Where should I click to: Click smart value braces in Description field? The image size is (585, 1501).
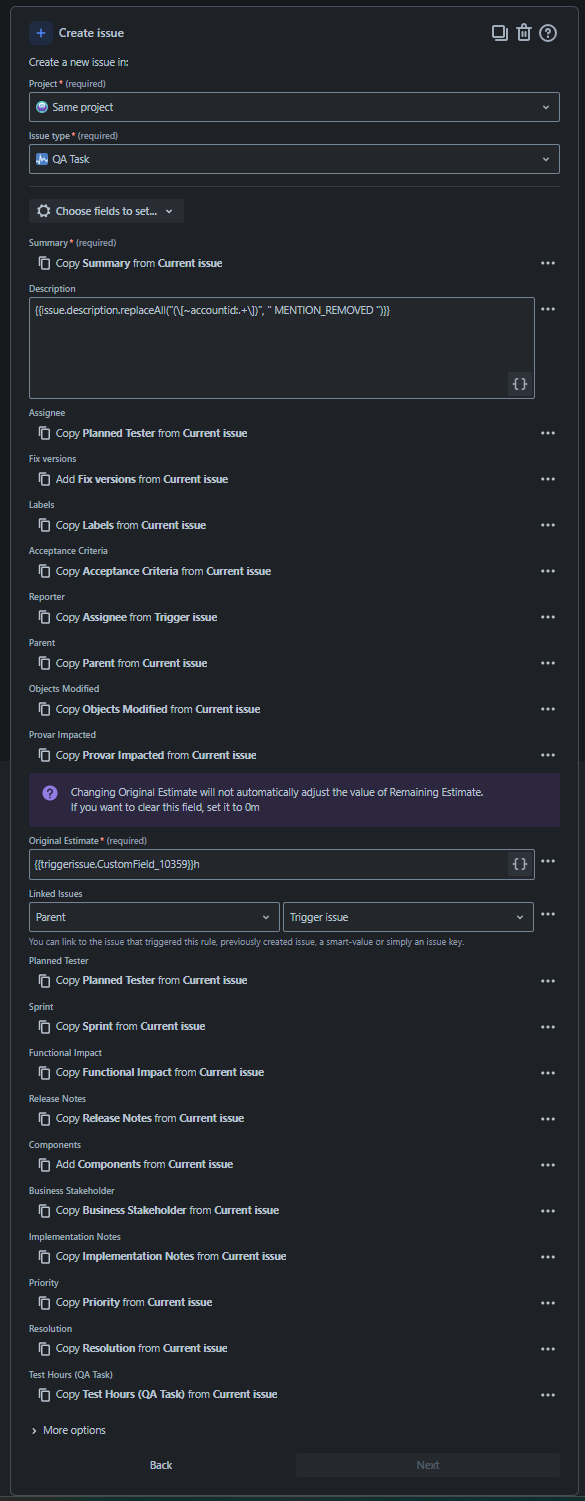(x=520, y=384)
